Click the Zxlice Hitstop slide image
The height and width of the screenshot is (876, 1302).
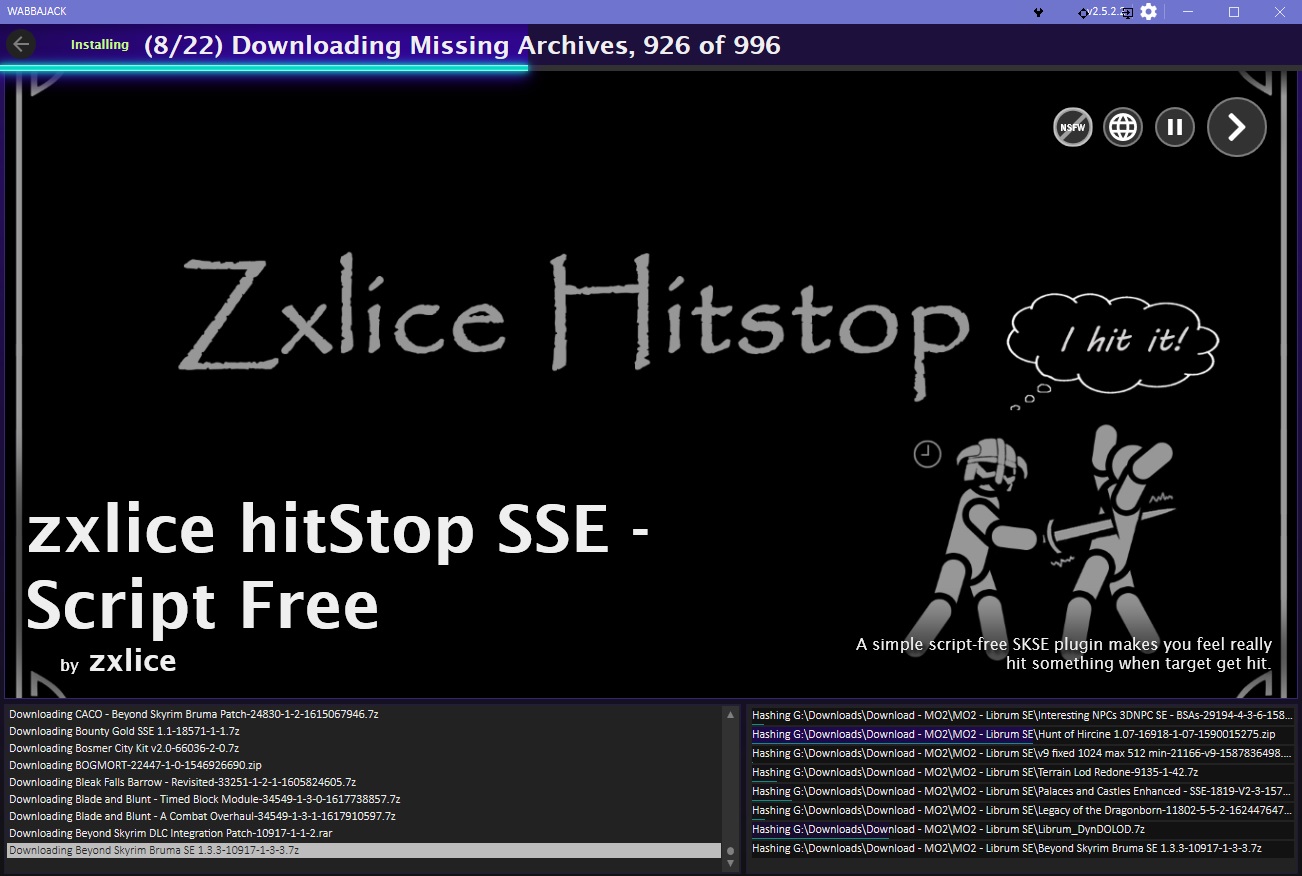651,385
